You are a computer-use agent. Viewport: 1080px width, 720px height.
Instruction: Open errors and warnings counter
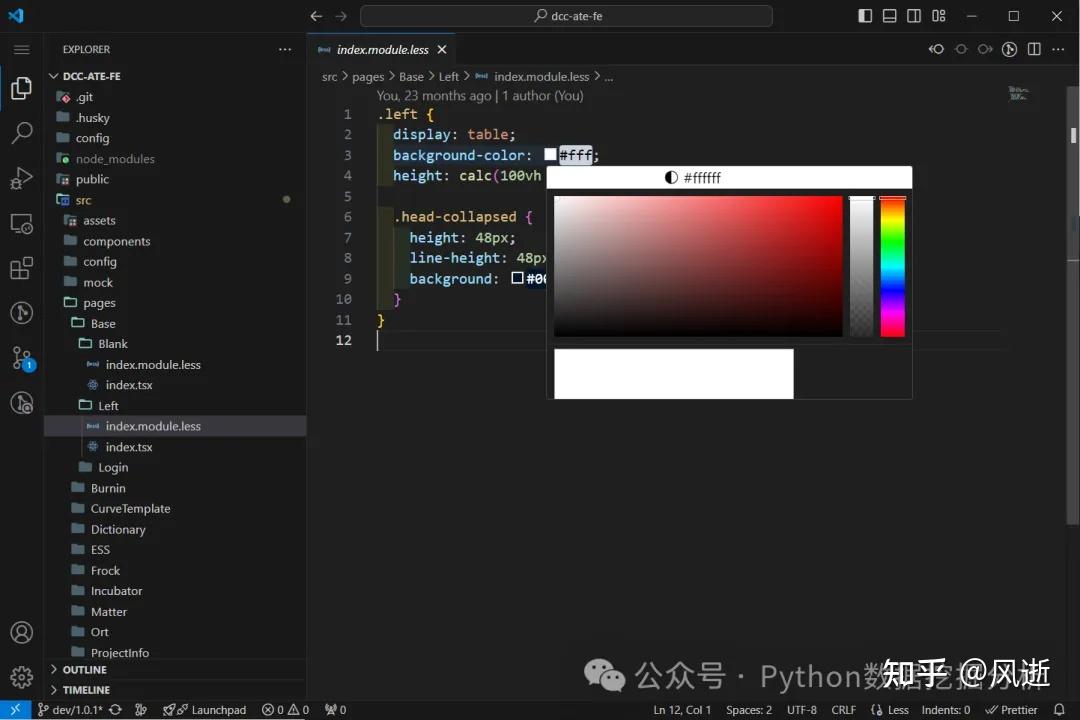coord(285,710)
